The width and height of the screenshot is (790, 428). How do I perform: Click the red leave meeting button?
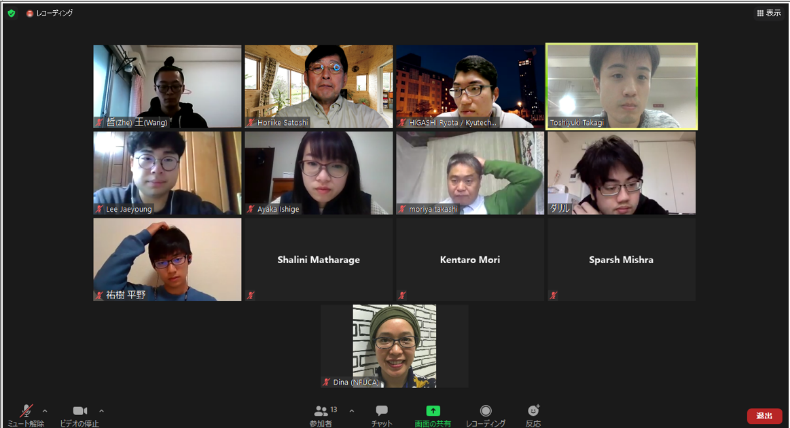[764, 416]
